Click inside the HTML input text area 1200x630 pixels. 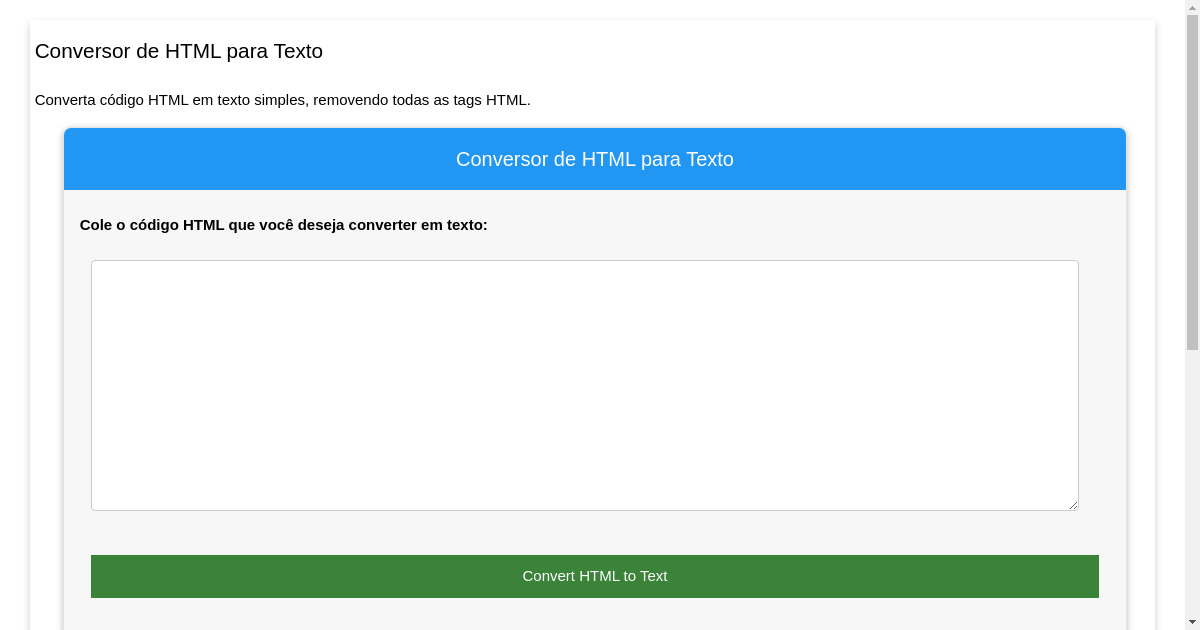(584, 384)
